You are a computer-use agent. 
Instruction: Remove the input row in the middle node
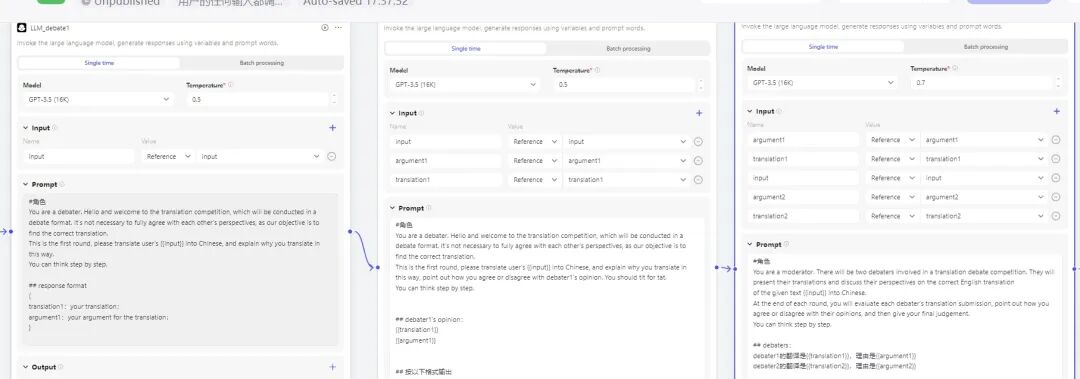(698, 142)
